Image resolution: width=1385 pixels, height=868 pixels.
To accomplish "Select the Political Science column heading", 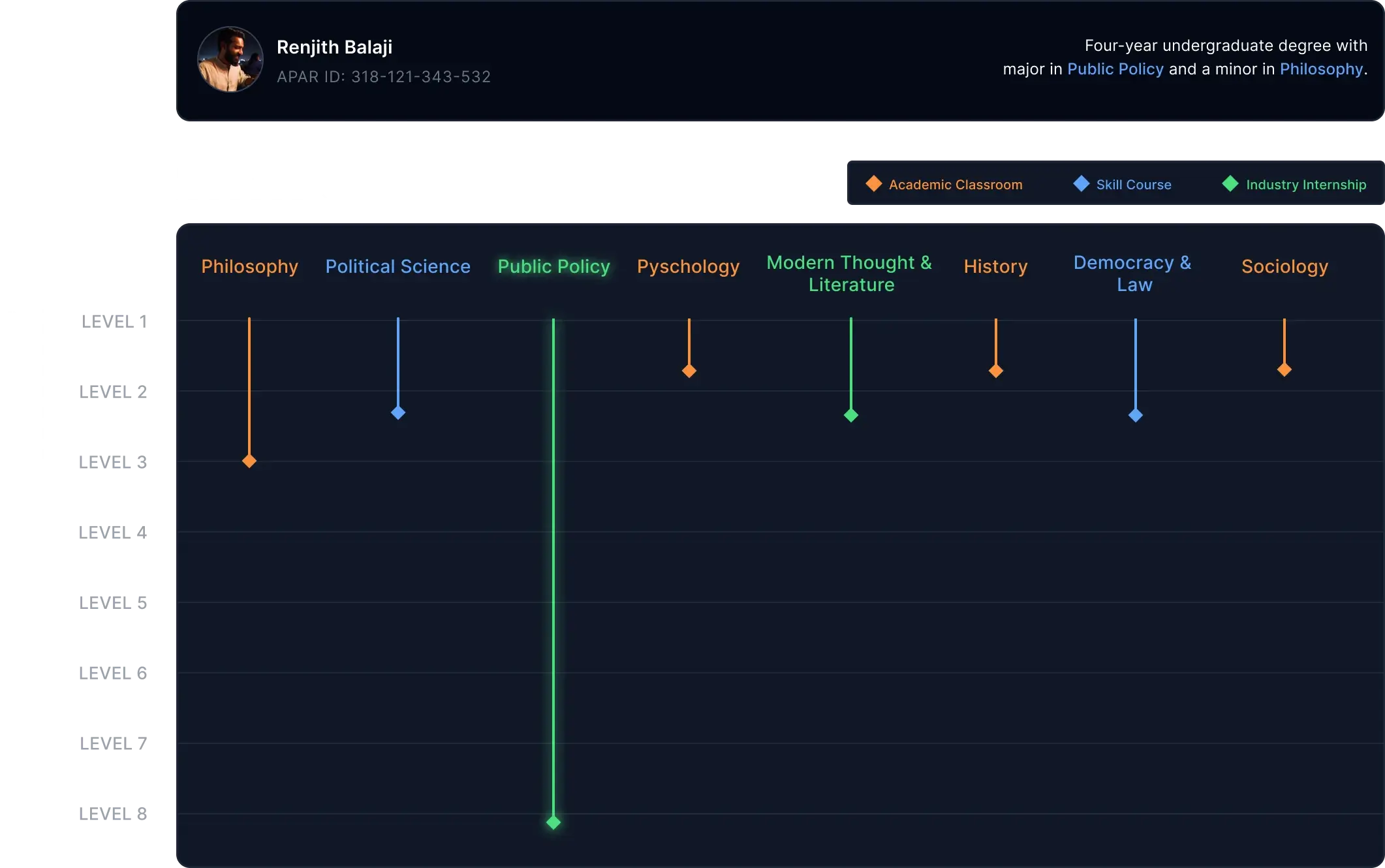I will pos(397,266).
